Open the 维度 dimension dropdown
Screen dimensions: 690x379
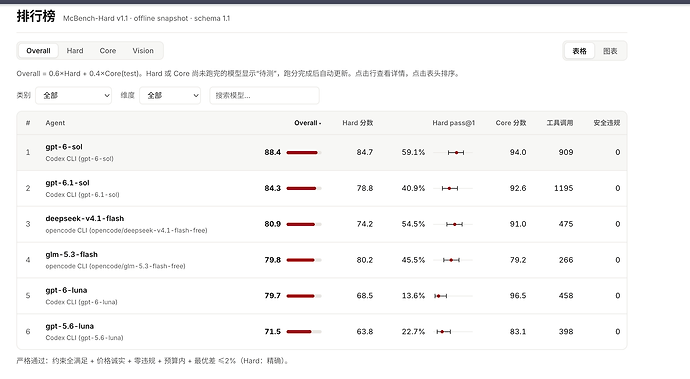(x=170, y=96)
